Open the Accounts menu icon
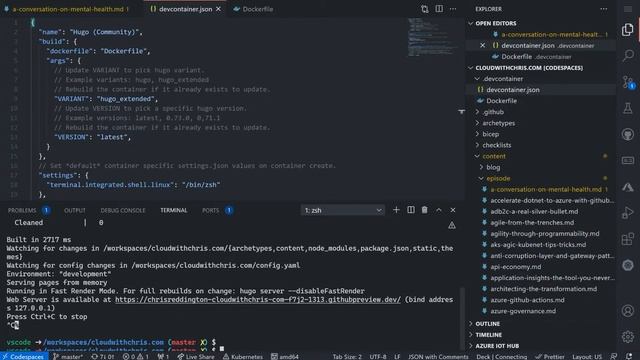 coord(628,311)
